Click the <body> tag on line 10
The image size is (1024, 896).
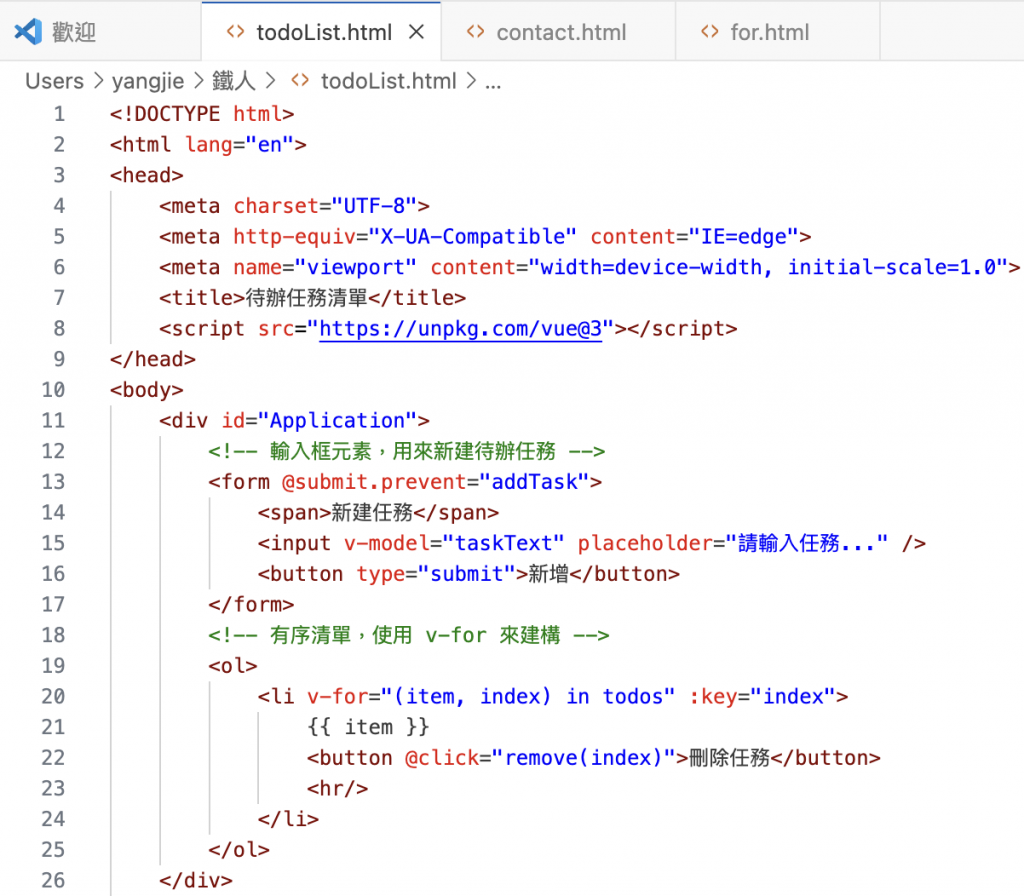click(146, 390)
